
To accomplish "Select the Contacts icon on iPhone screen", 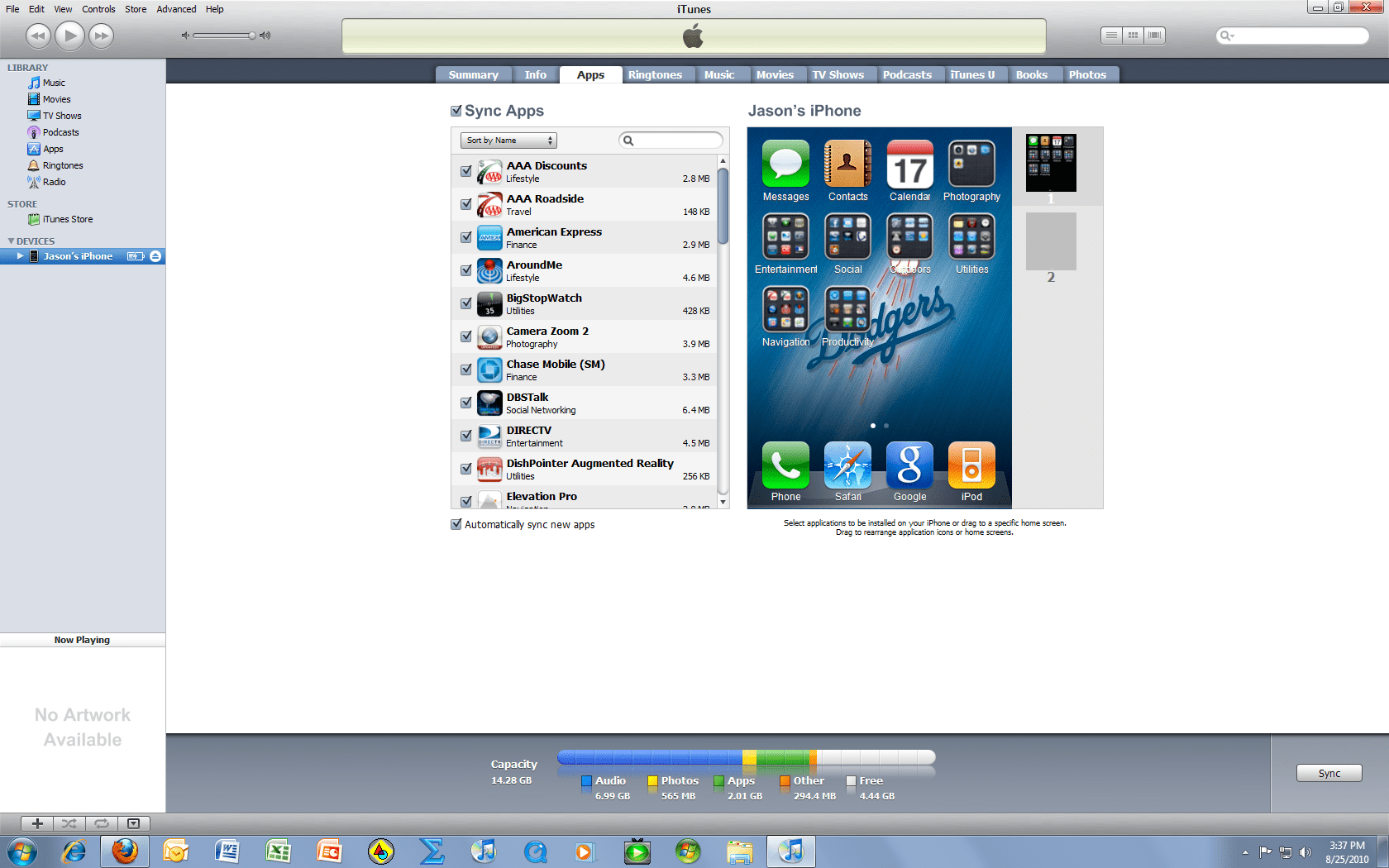I will pyautogui.click(x=847, y=164).
